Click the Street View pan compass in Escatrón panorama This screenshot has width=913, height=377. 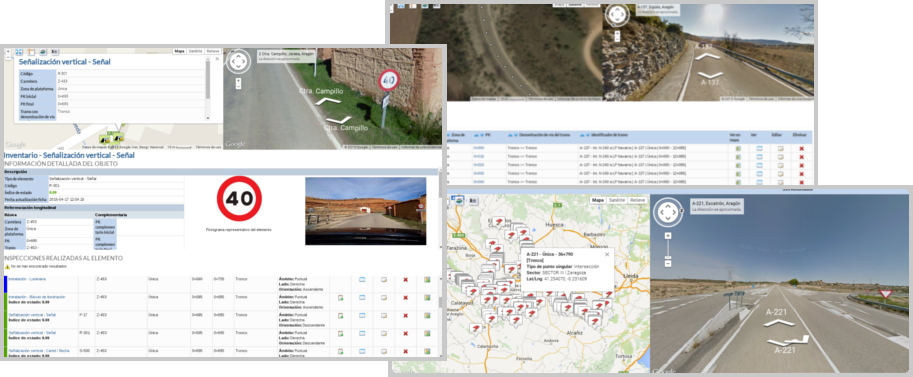point(669,212)
